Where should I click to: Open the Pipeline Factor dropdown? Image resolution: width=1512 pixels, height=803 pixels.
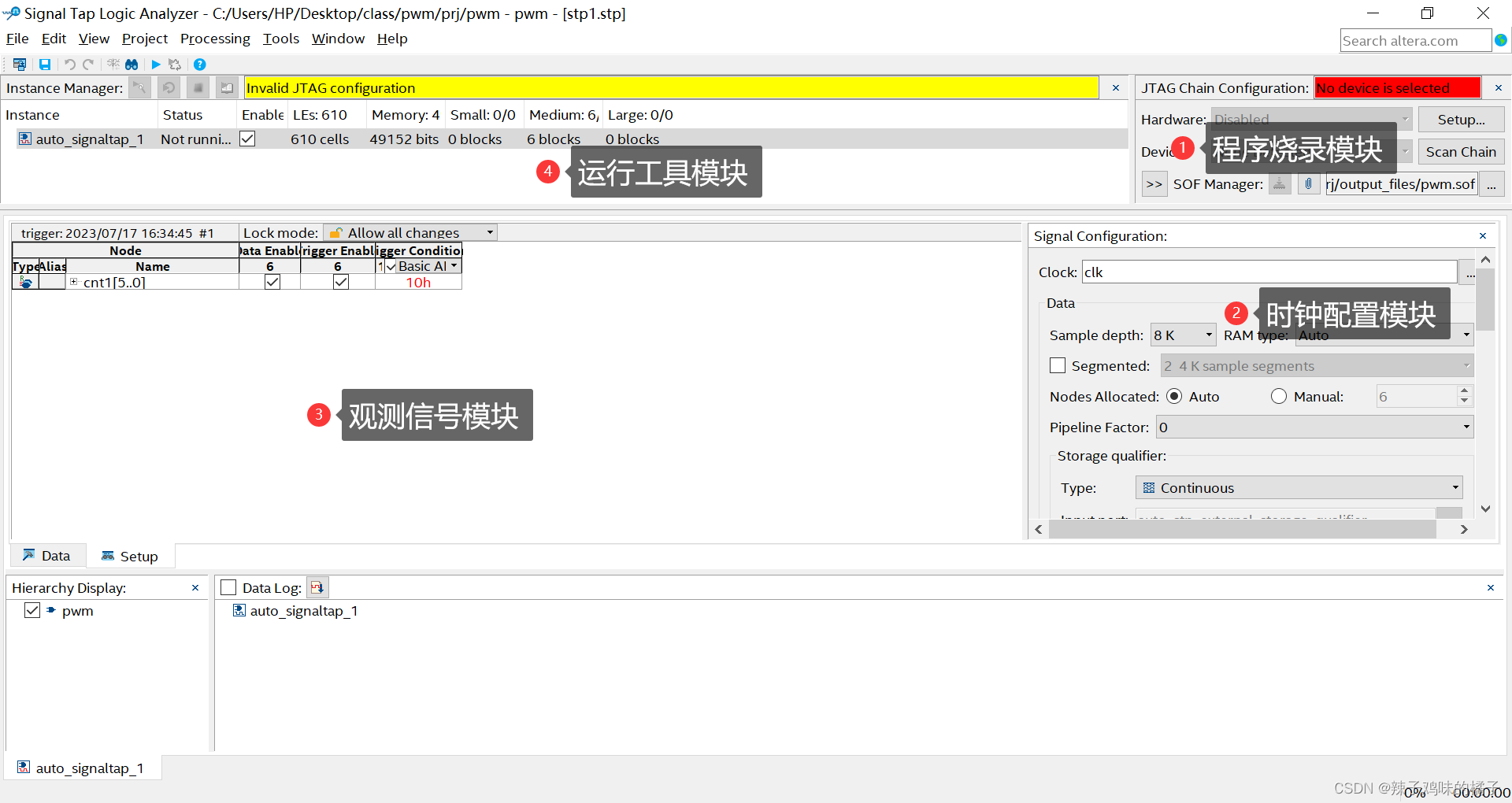pyautogui.click(x=1314, y=427)
